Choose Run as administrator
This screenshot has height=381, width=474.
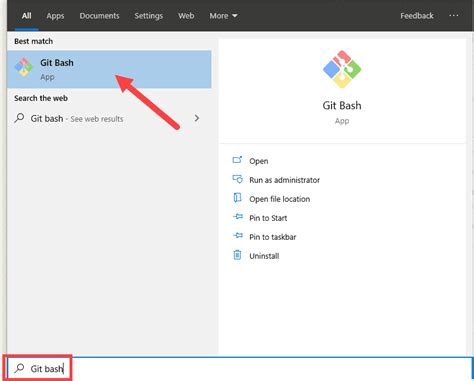(x=284, y=180)
